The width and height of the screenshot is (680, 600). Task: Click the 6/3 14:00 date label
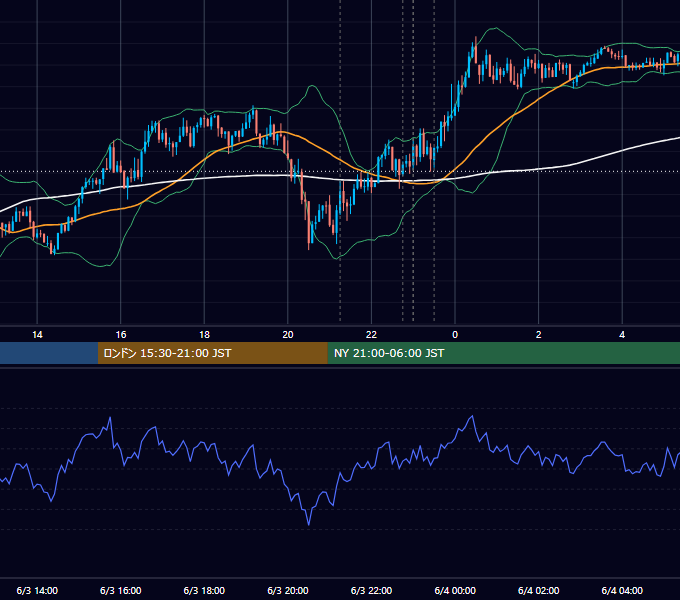point(37,591)
